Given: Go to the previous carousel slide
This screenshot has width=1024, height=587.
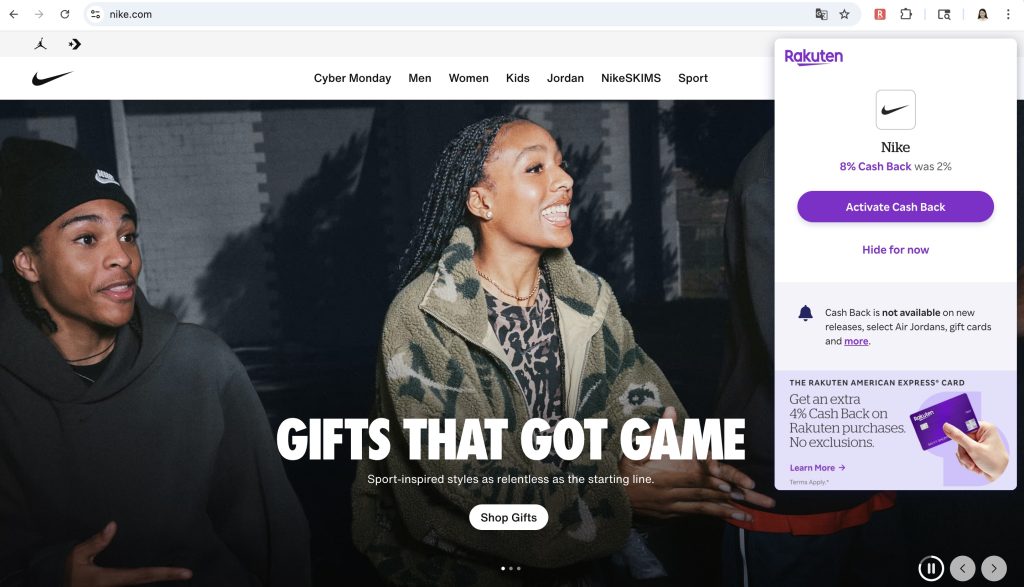Looking at the screenshot, I should [963, 568].
